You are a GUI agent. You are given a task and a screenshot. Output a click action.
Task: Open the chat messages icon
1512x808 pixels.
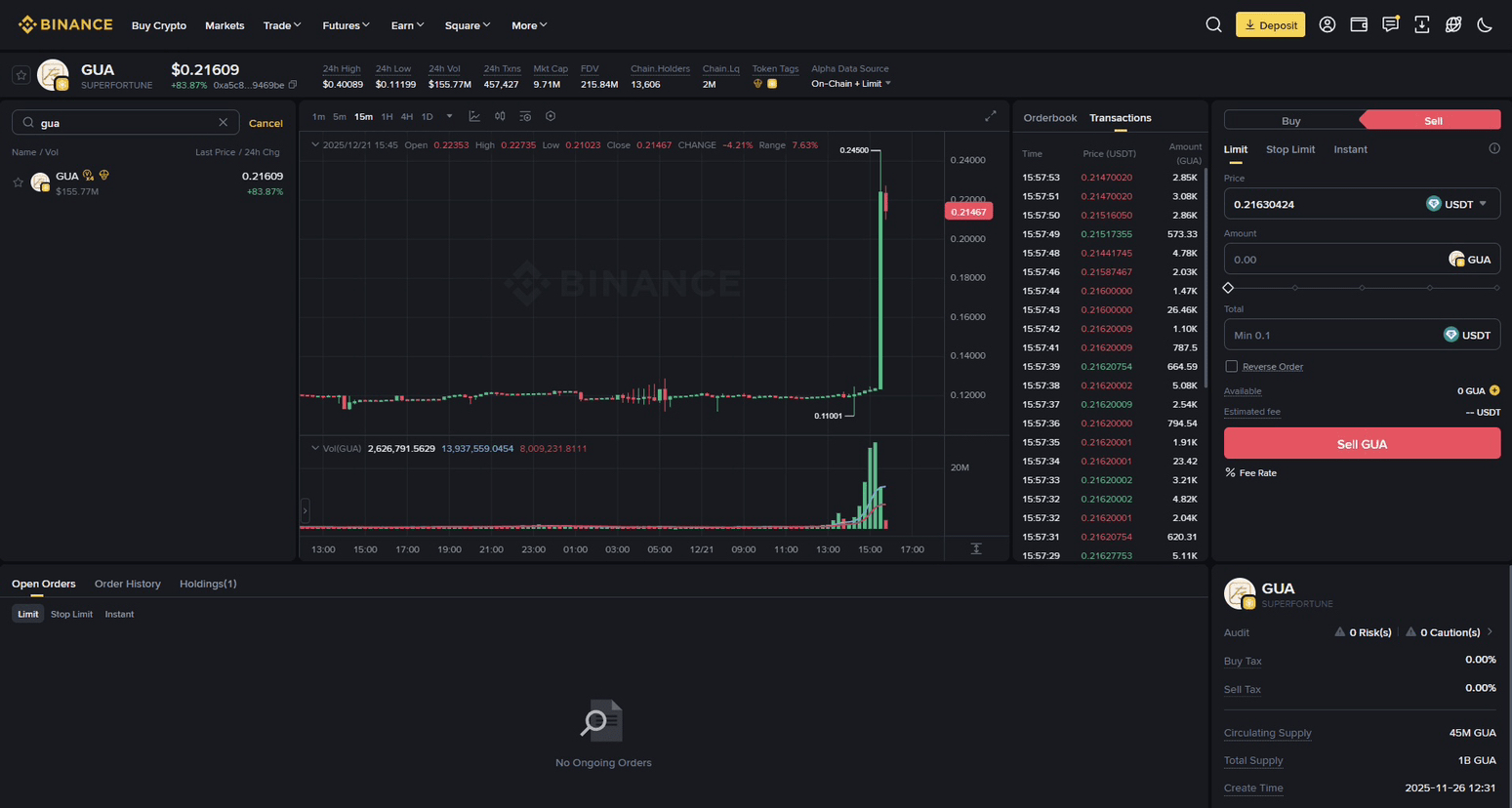pos(1390,24)
